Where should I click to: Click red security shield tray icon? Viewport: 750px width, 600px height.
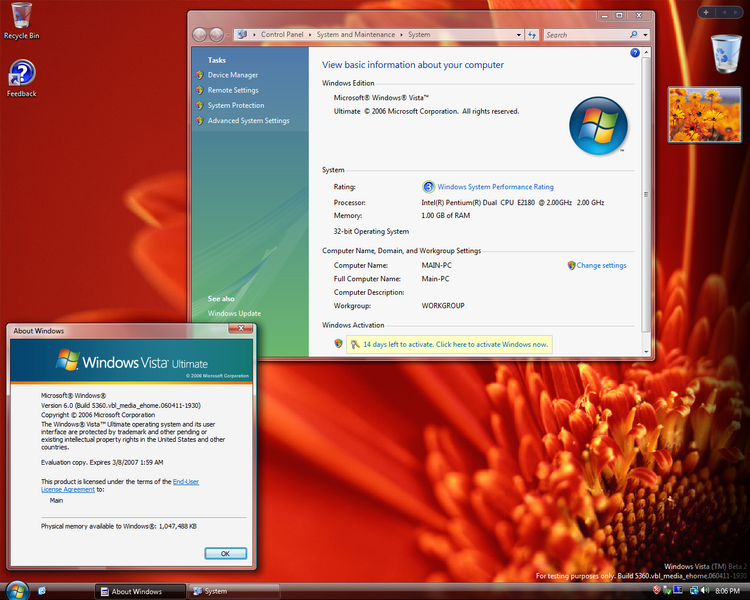pyautogui.click(x=657, y=590)
